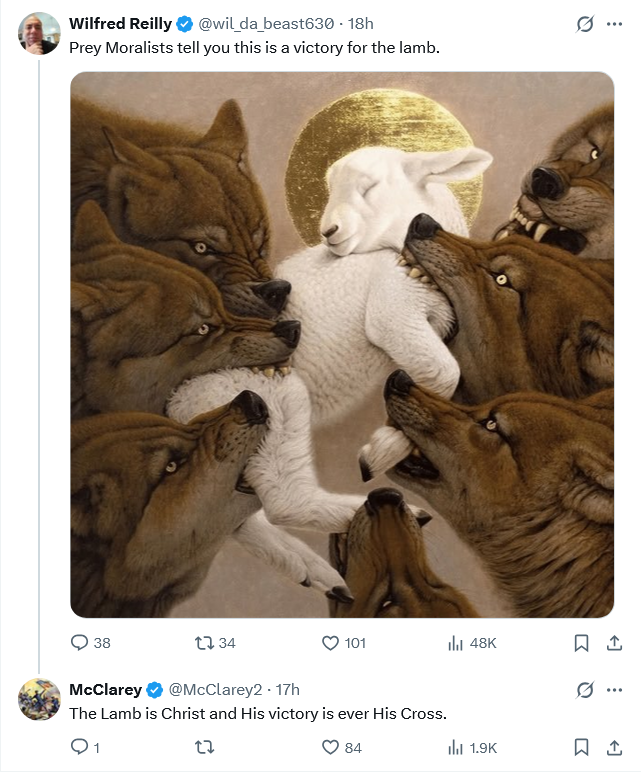Open more options menu on McClarey's reply
Screen dimensions: 641x772
tap(614, 690)
